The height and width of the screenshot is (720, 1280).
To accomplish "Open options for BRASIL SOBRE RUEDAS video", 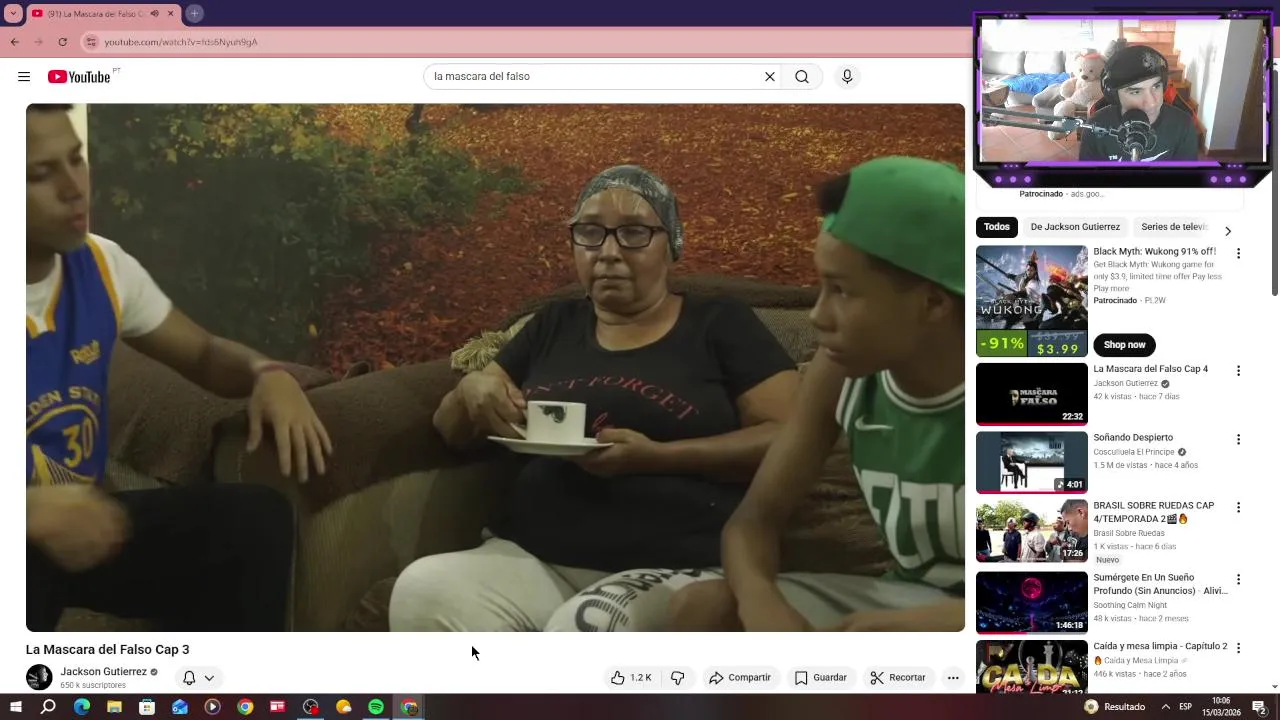I will click(x=1238, y=507).
